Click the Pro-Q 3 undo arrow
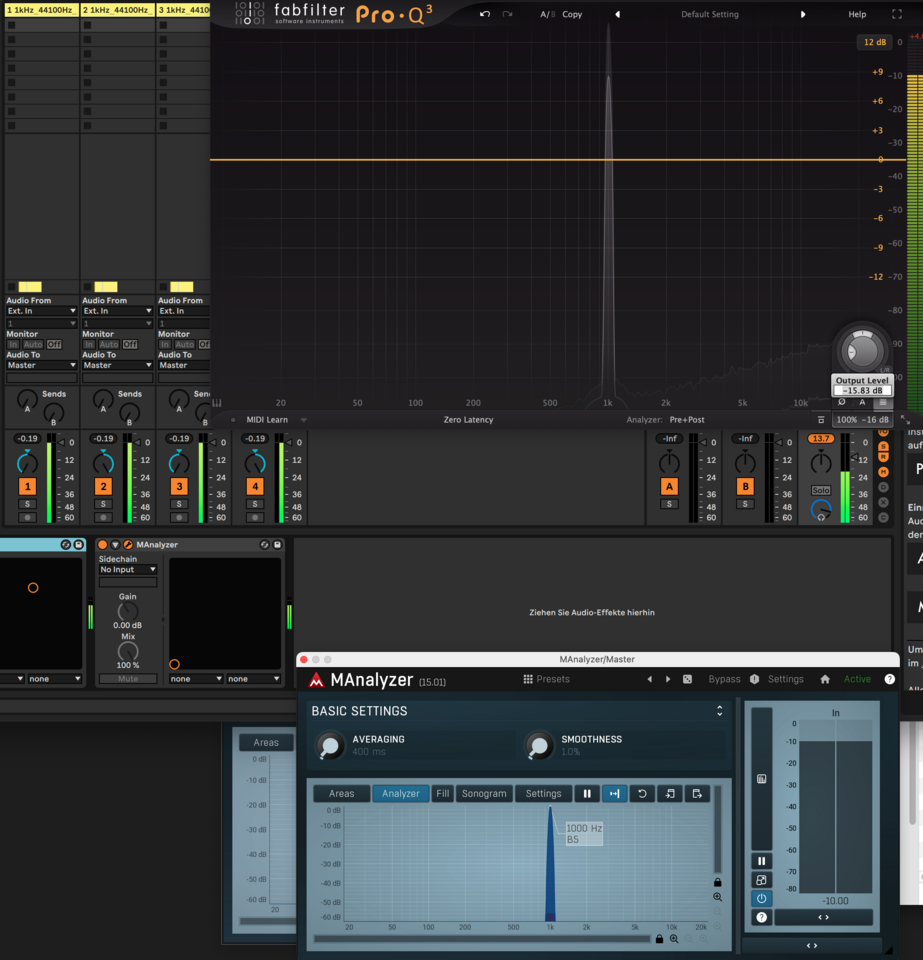923x960 pixels. click(485, 14)
